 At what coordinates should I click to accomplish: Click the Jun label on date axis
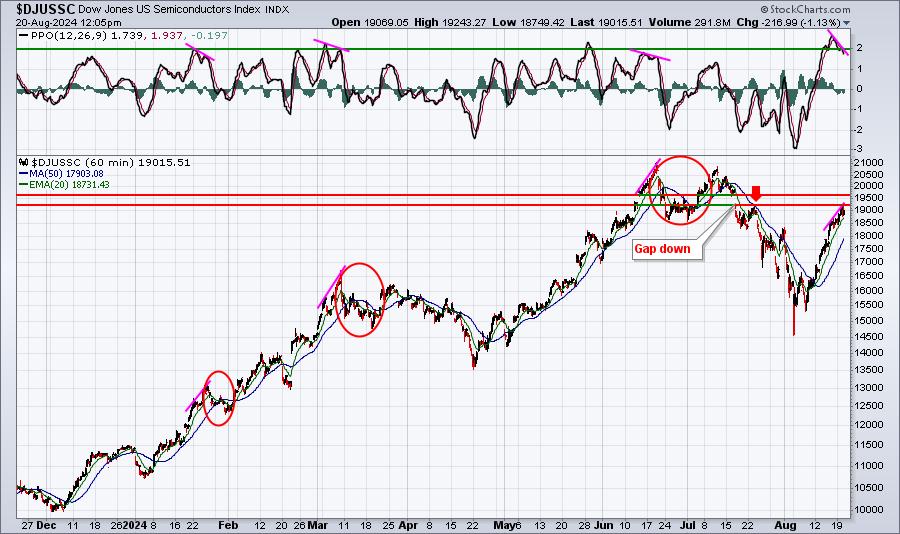pos(603,525)
